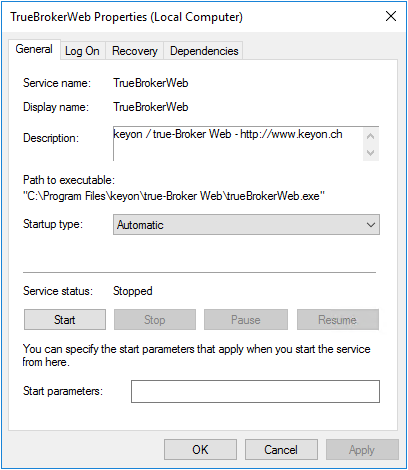
Task: Click the Stopped service status text
Action: tap(133, 291)
